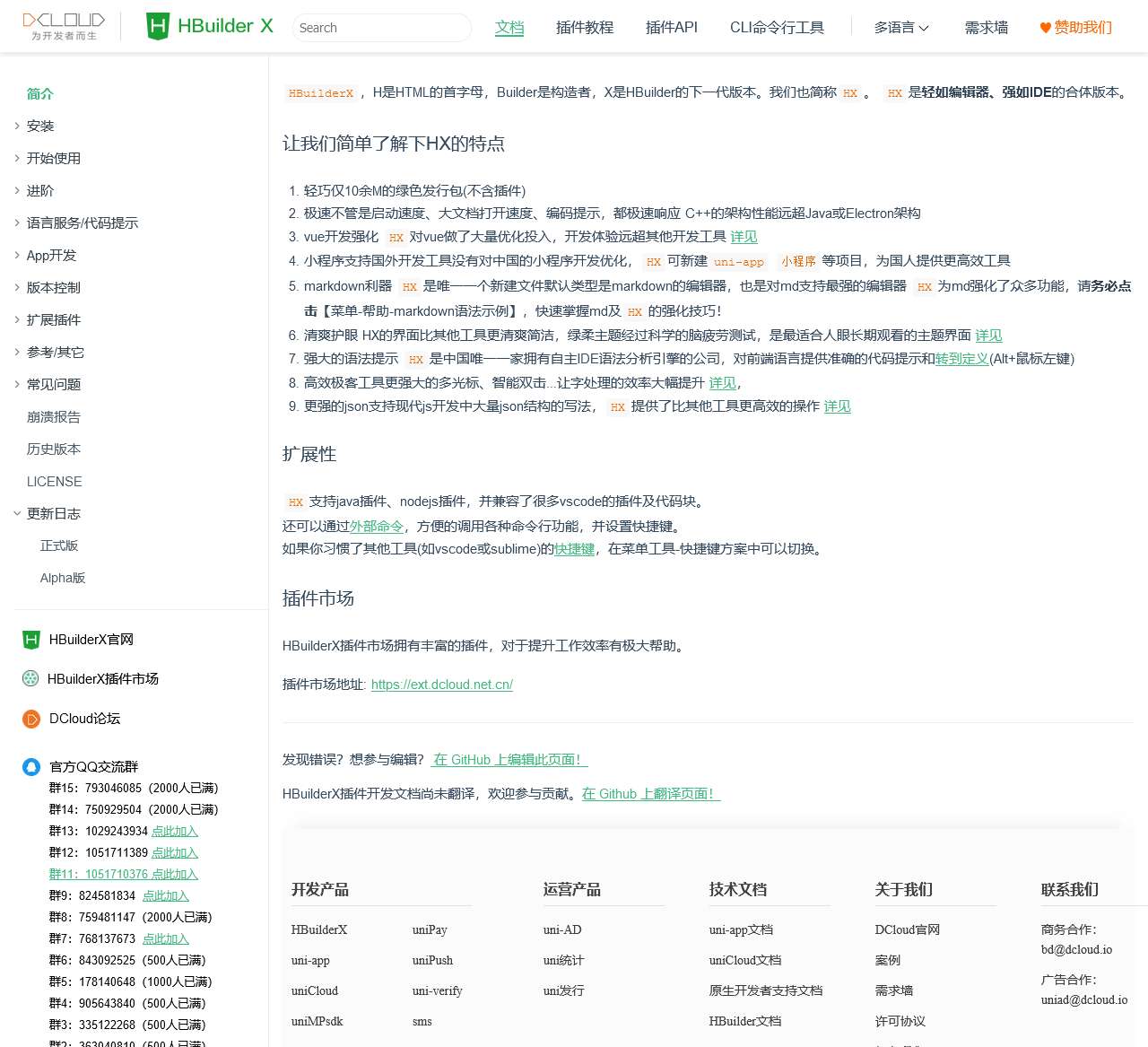Click the HBuilderX插件市场 icon
Image resolution: width=1148 pixels, height=1047 pixels.
click(30, 679)
